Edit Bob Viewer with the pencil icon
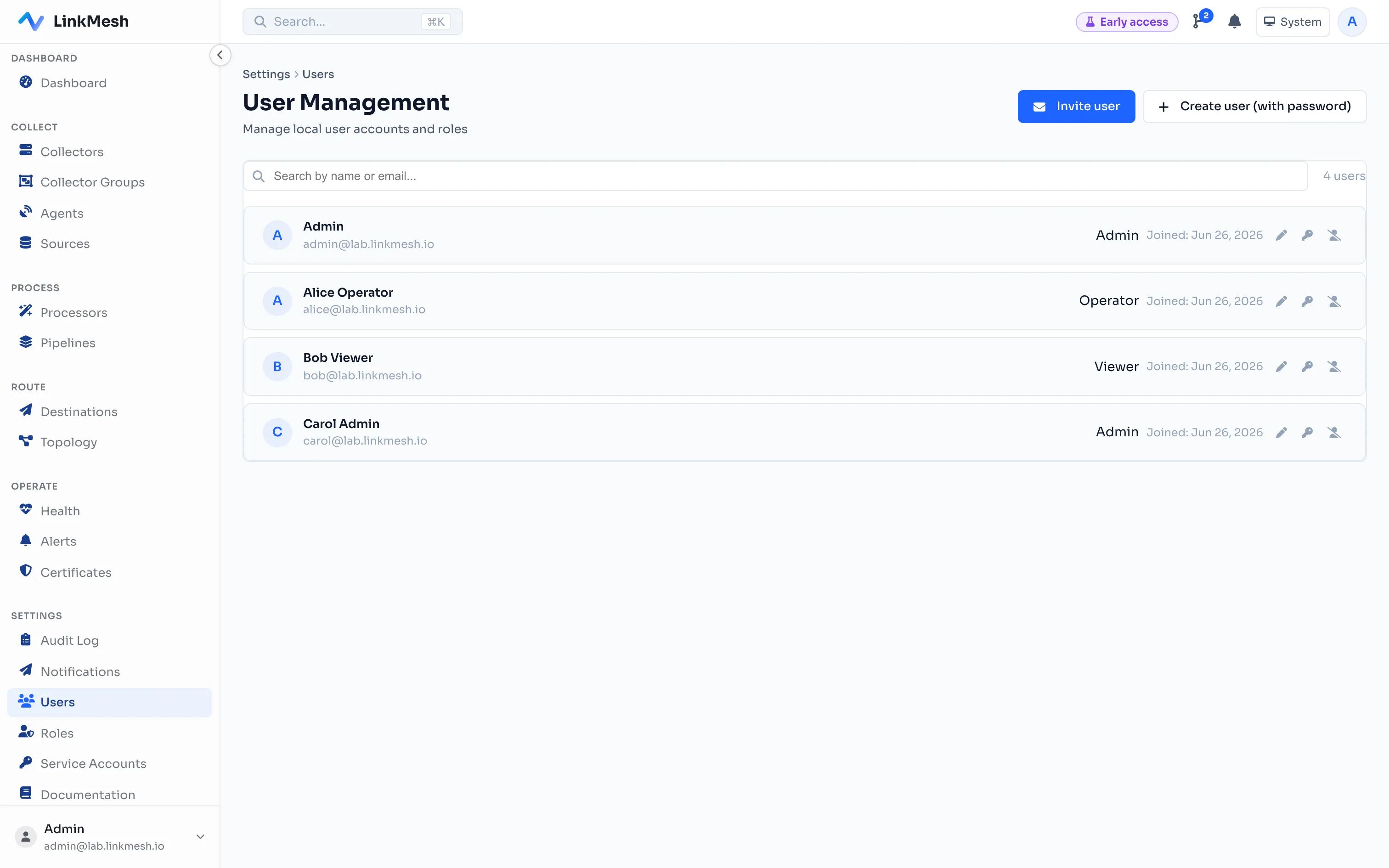Image resolution: width=1389 pixels, height=868 pixels. coord(1281,367)
